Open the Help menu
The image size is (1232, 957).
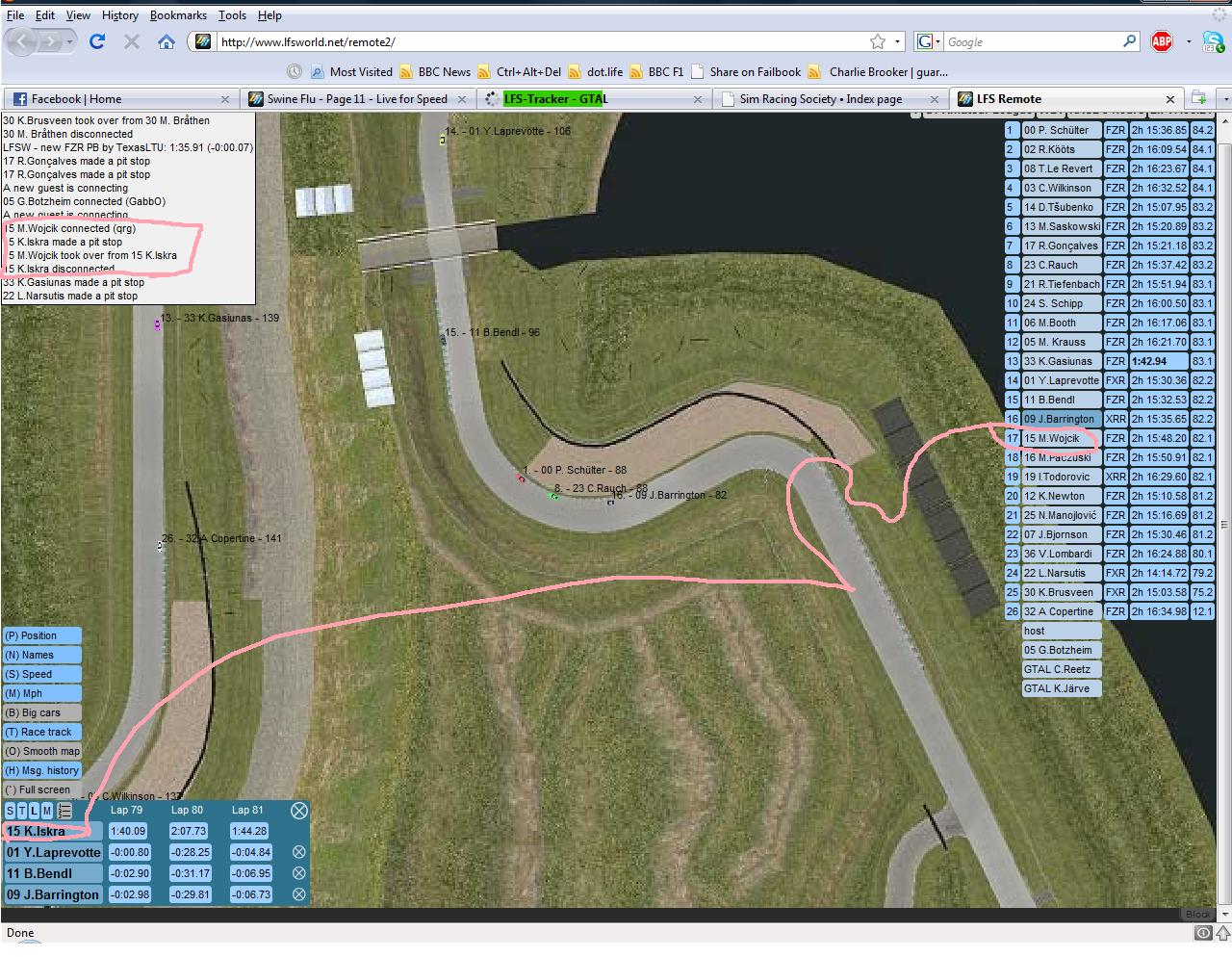tap(269, 15)
